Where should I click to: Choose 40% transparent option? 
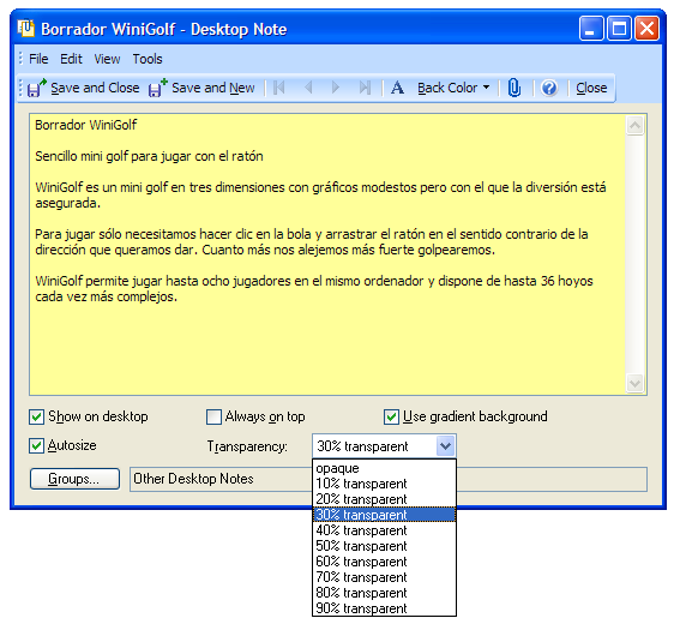[x=384, y=530]
